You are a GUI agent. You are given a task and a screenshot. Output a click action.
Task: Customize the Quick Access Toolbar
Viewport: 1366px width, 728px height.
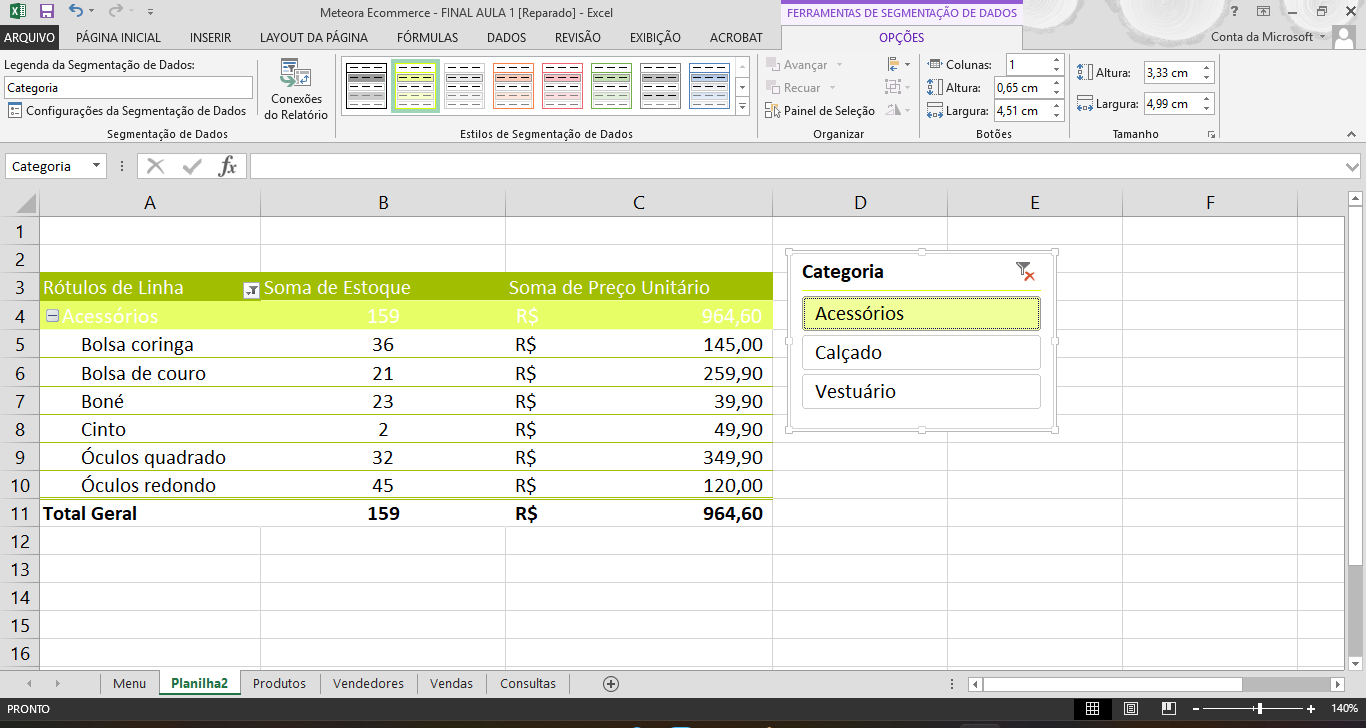(x=150, y=12)
